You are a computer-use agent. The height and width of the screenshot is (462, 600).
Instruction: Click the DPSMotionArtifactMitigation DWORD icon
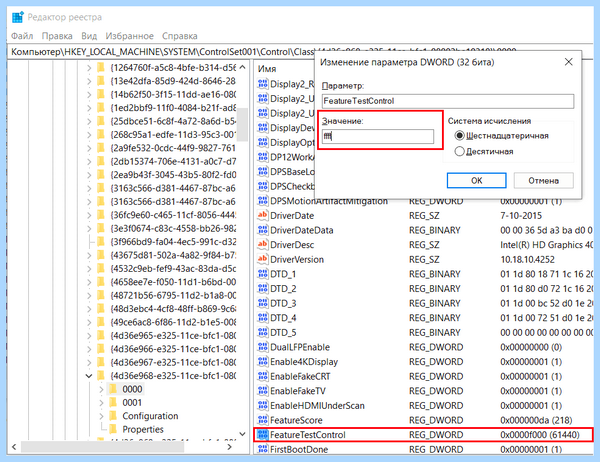click(262, 201)
